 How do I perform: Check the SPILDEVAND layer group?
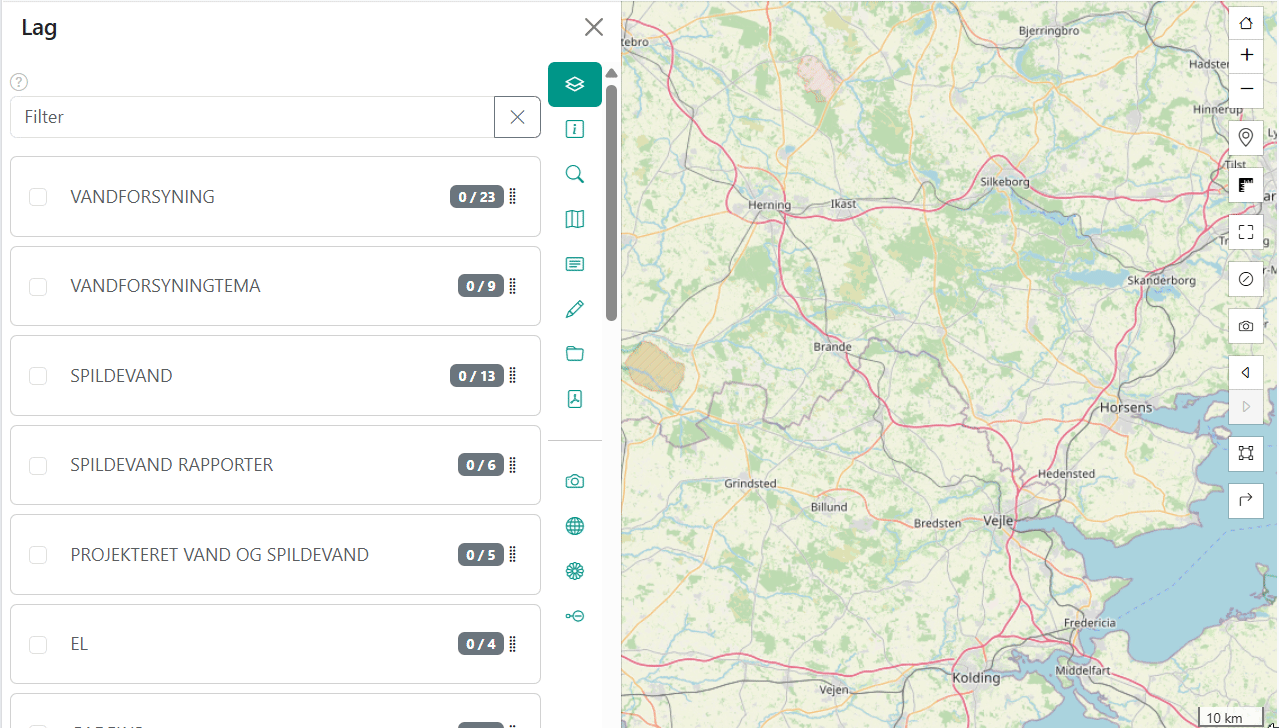pyautogui.click(x=38, y=376)
